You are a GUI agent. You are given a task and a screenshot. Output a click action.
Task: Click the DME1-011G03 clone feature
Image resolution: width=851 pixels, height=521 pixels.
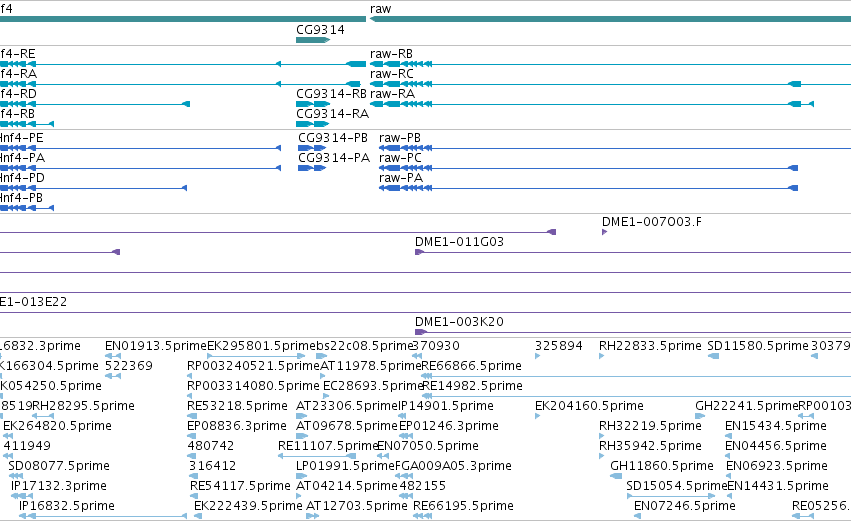click(x=633, y=252)
